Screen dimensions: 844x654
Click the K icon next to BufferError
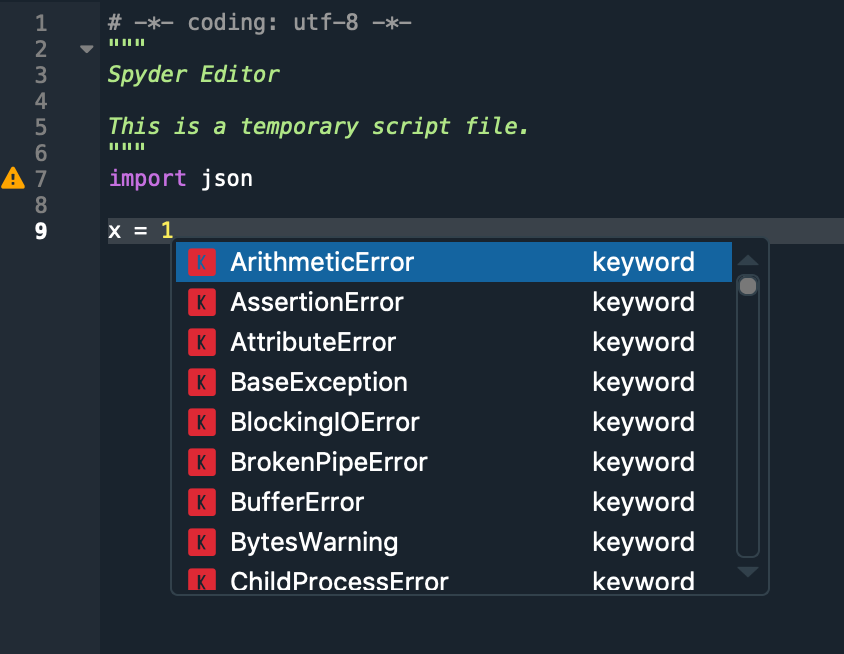[x=202, y=501]
